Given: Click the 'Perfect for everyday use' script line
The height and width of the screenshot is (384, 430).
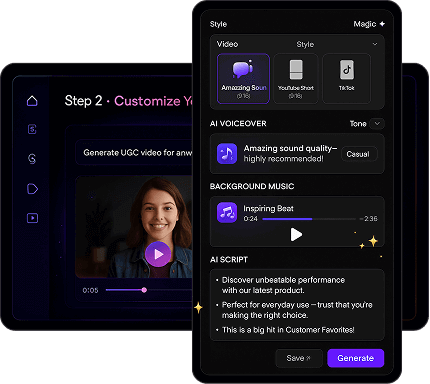Looking at the screenshot, I should [x=297, y=310].
